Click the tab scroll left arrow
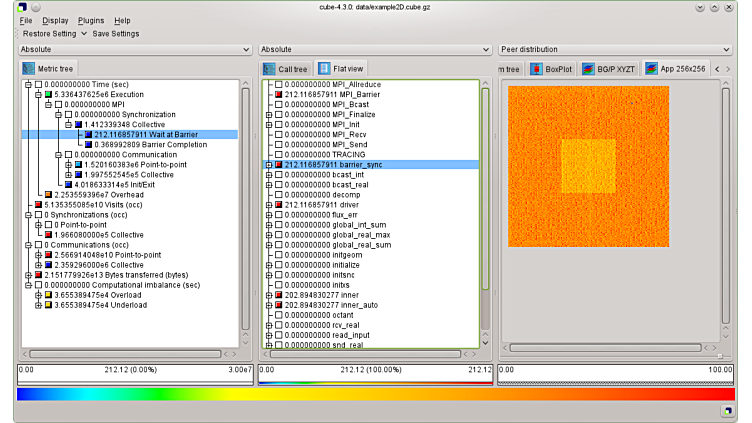The image size is (752, 423). pos(717,69)
